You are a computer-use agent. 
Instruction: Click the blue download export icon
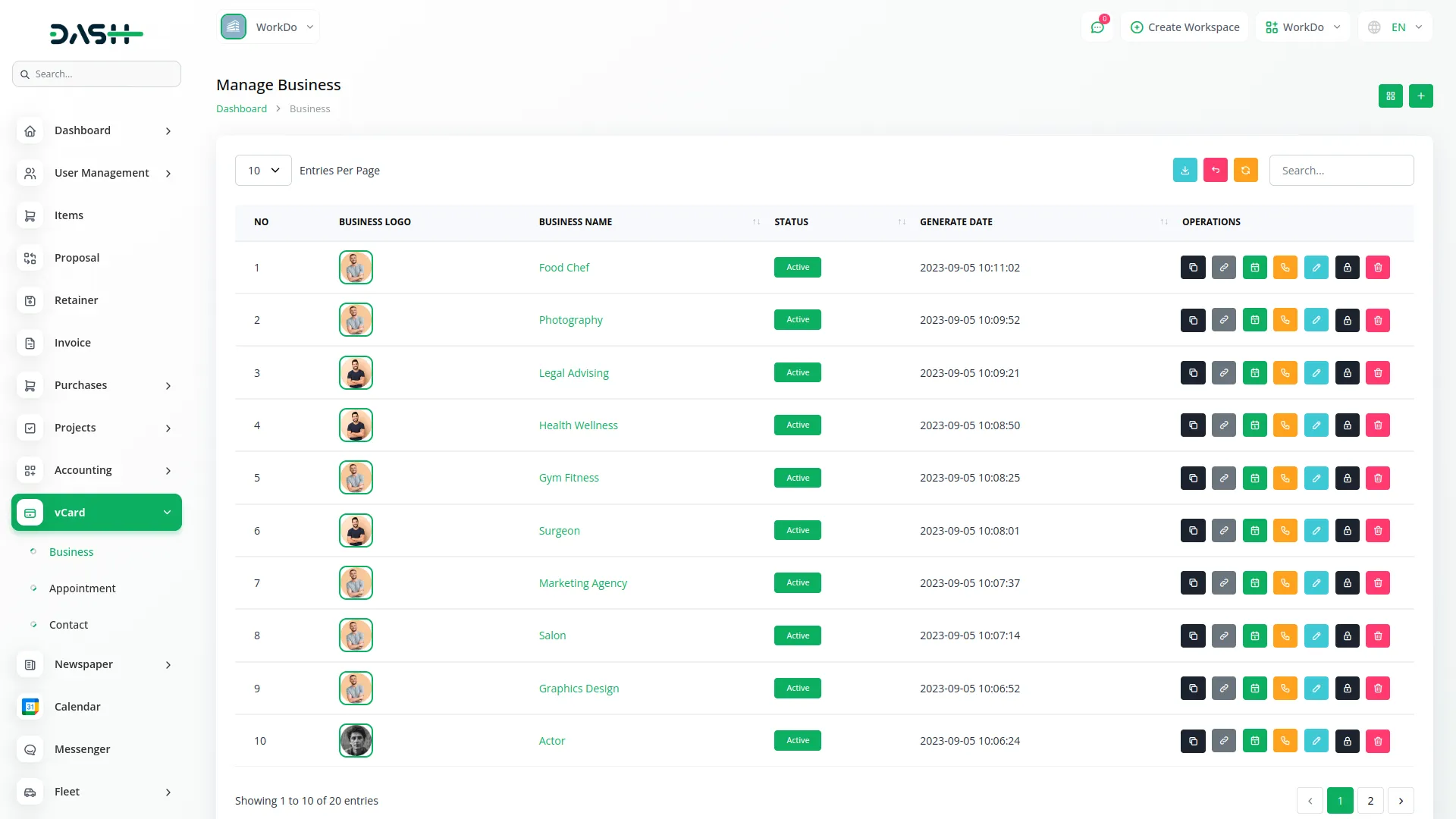tap(1185, 171)
